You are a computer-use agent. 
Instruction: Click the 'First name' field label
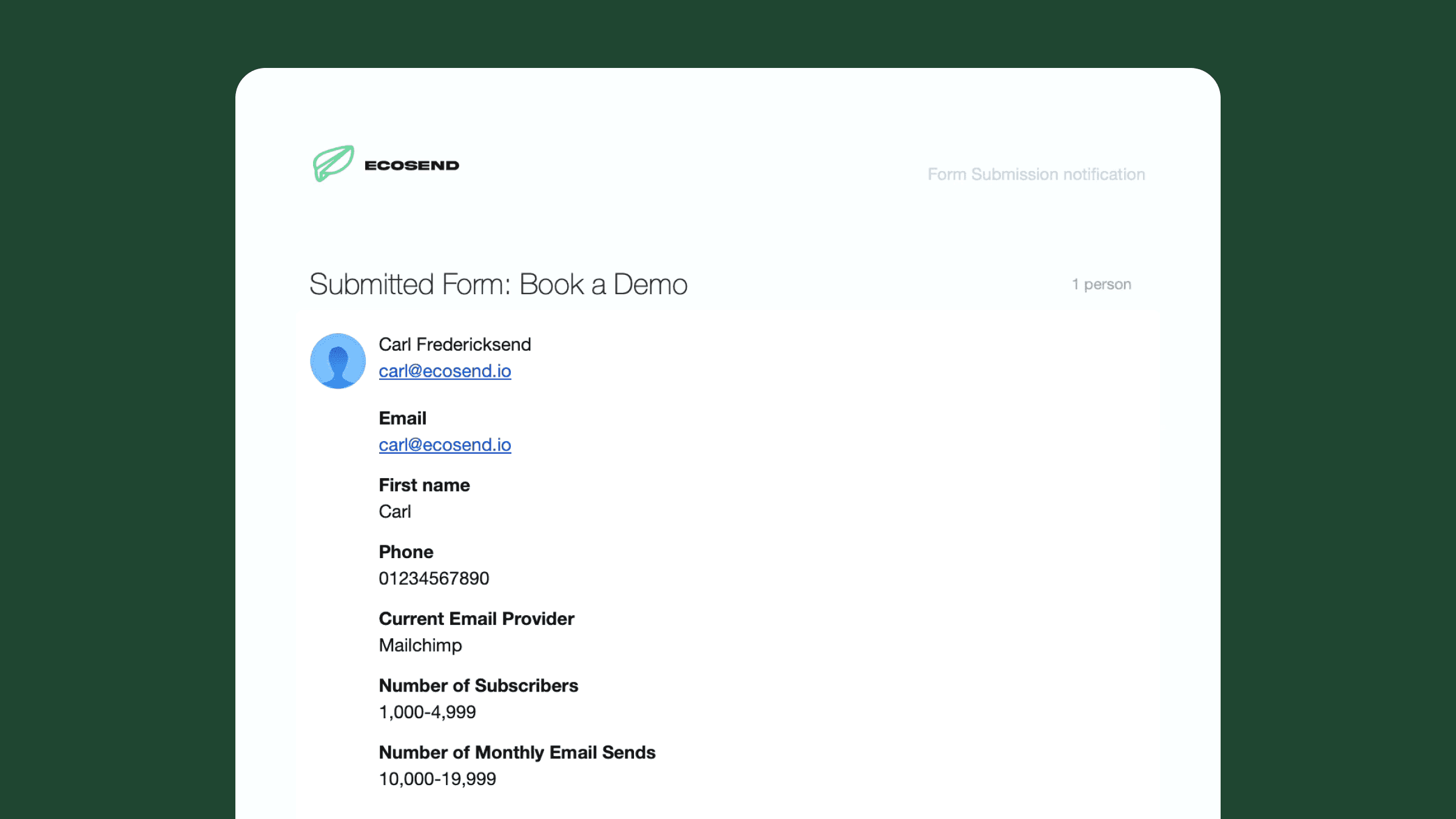tap(424, 485)
